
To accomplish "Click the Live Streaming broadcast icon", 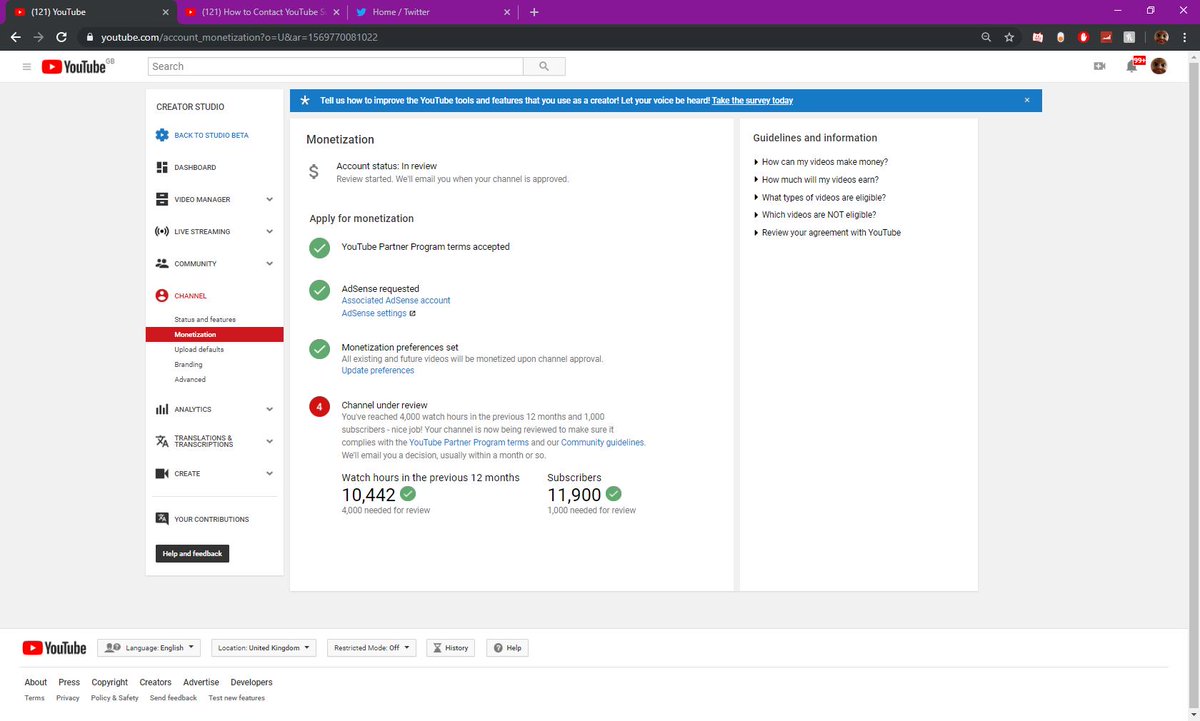I will coord(162,231).
